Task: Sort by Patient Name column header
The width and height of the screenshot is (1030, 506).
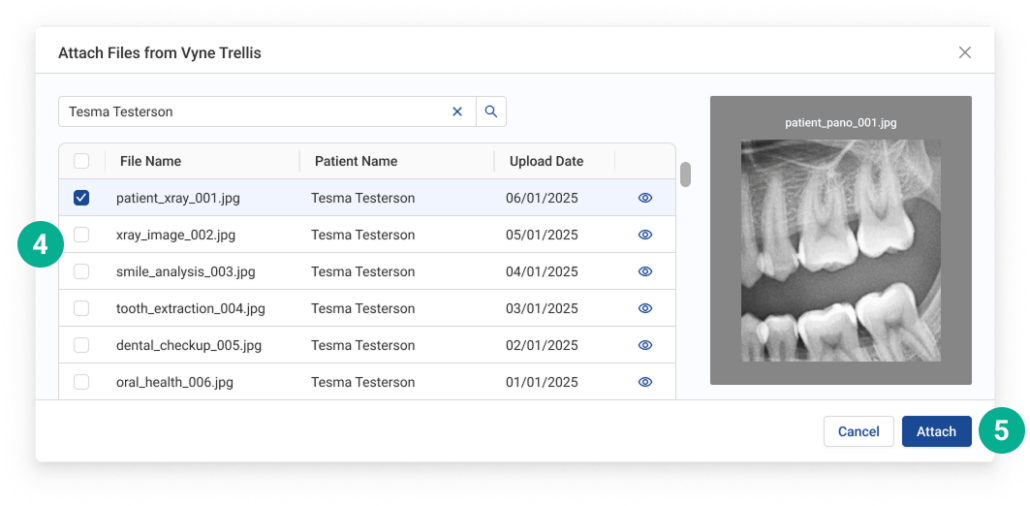Action: click(356, 161)
